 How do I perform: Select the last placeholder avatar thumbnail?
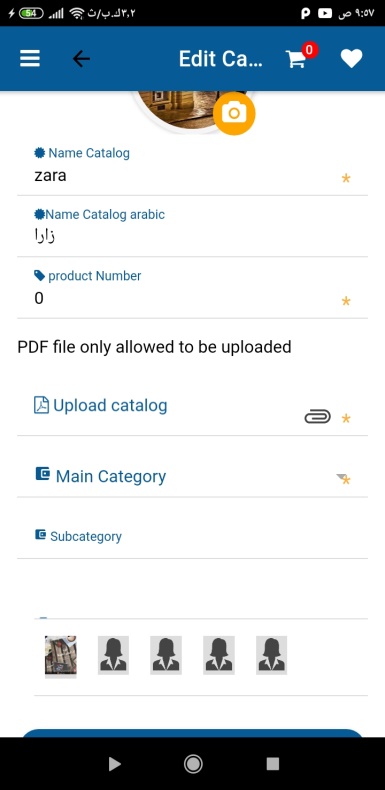272,655
